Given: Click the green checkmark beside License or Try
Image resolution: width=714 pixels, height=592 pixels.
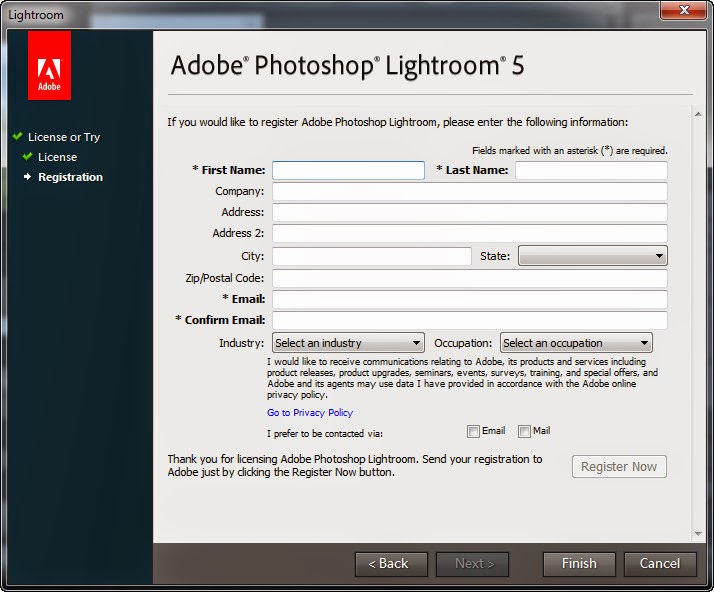Looking at the screenshot, I should [x=18, y=136].
